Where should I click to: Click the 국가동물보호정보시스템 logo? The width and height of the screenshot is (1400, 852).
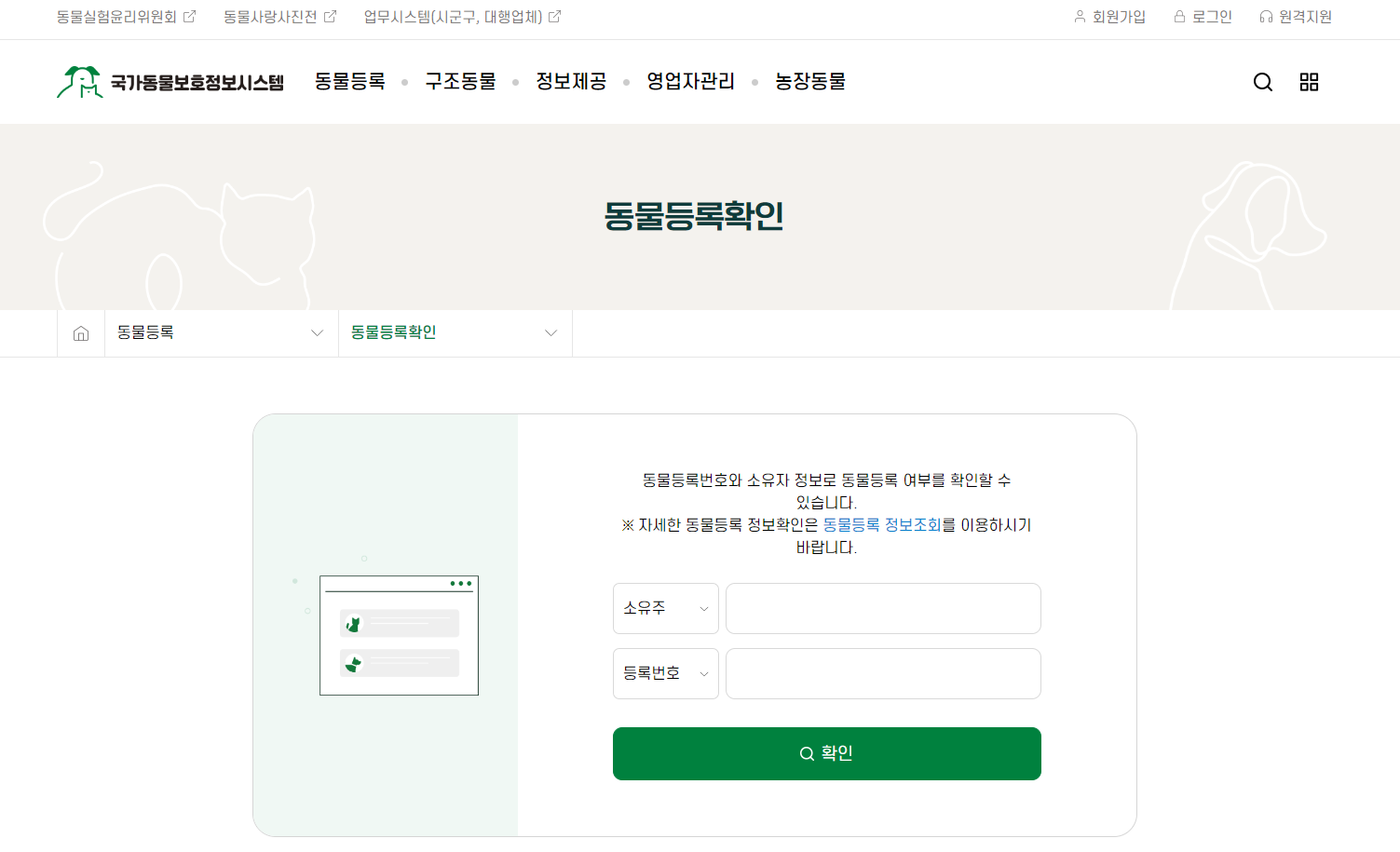click(x=170, y=82)
